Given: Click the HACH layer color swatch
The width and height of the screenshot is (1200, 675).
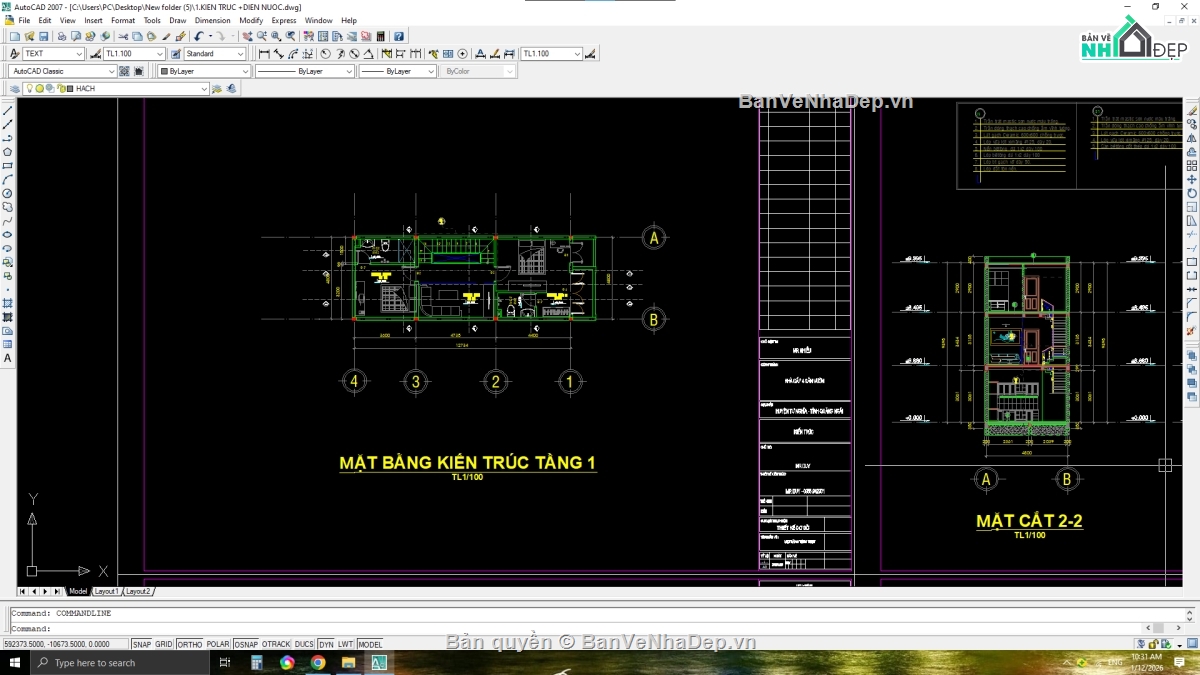Looking at the screenshot, I should [69, 88].
